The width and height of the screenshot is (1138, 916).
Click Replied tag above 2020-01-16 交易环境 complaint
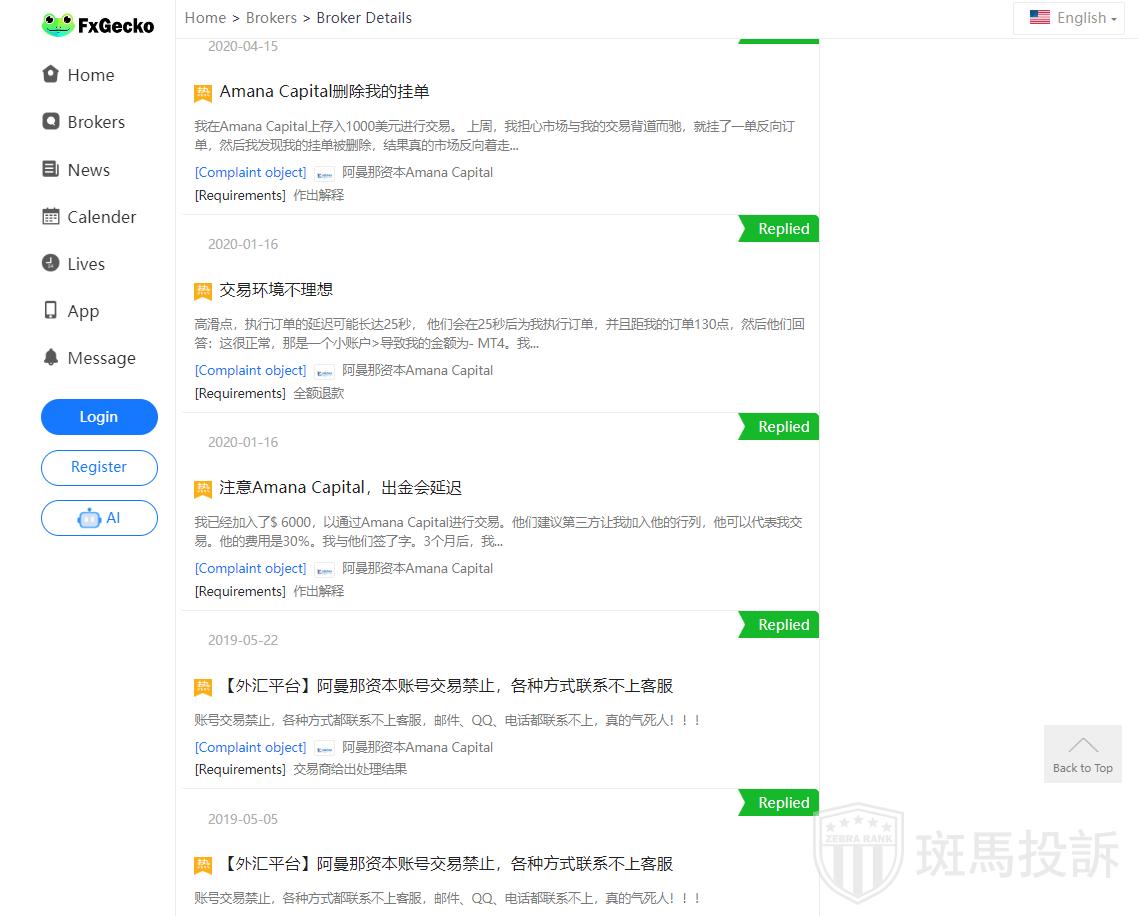782,229
